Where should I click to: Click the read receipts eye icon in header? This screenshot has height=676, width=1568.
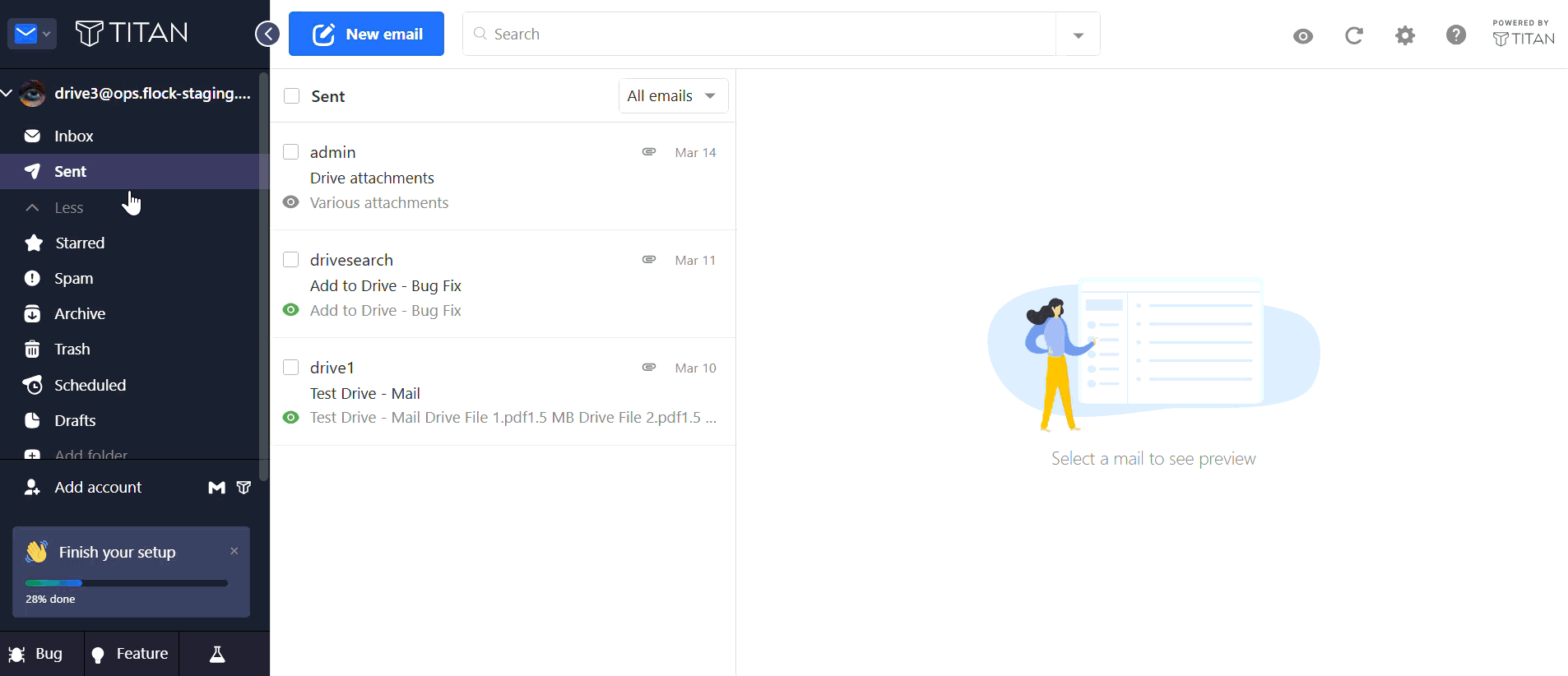pyautogui.click(x=1303, y=35)
